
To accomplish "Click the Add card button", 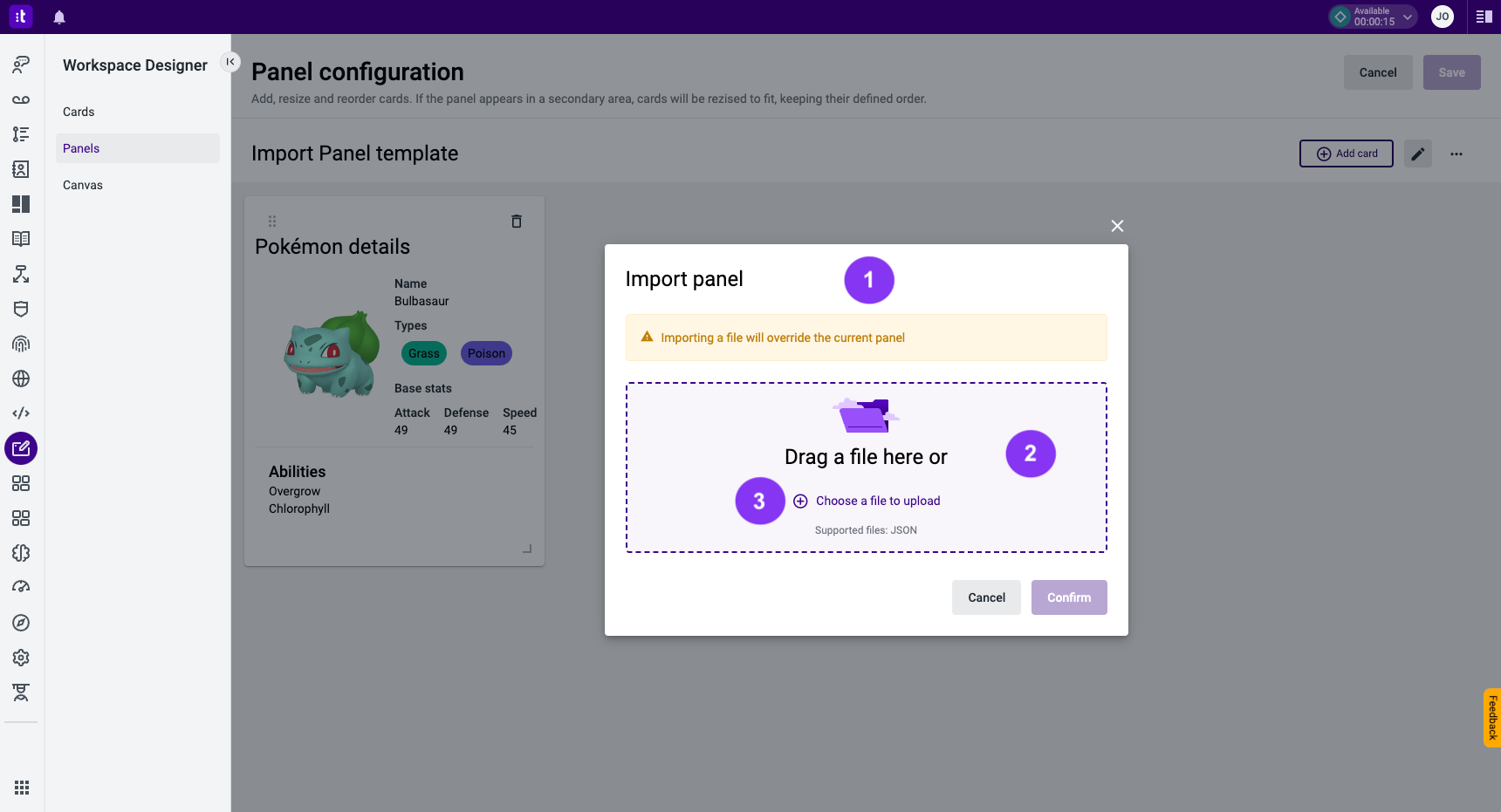I will [x=1347, y=154].
